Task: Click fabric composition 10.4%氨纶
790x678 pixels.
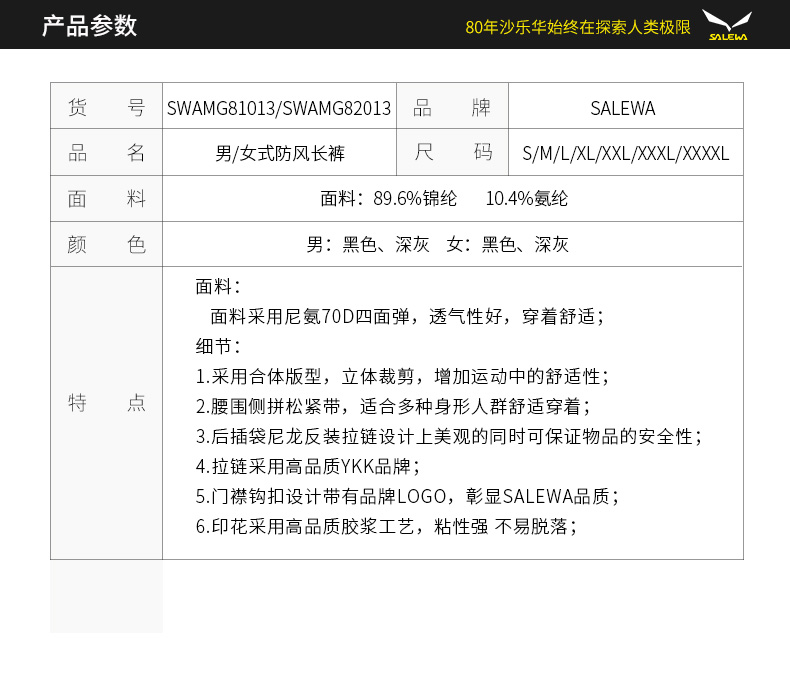Action: [x=526, y=198]
